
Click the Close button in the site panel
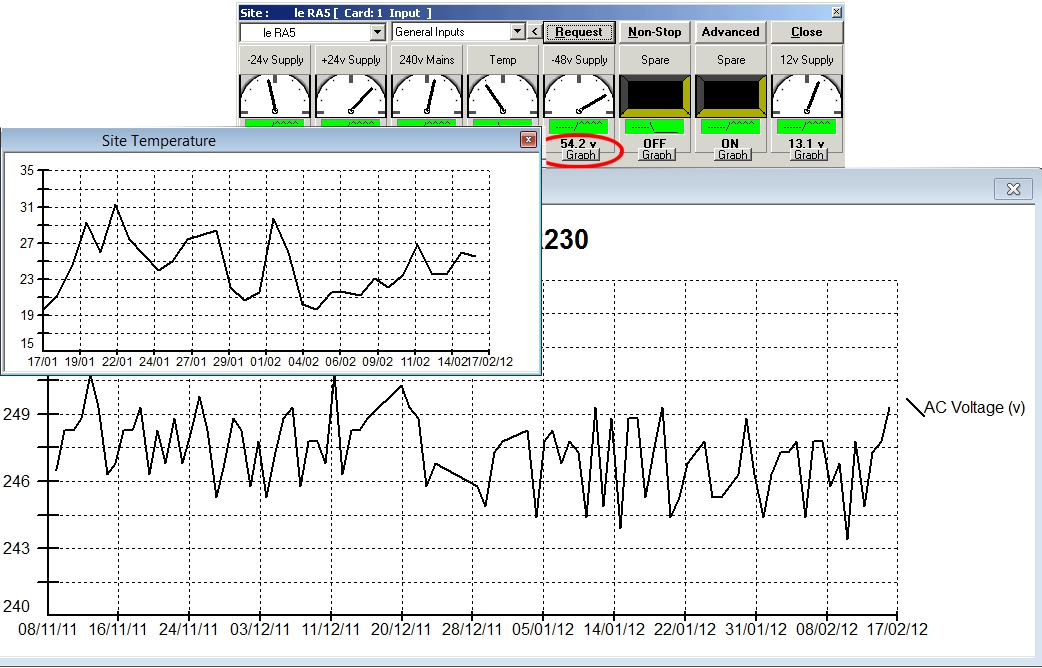point(806,32)
